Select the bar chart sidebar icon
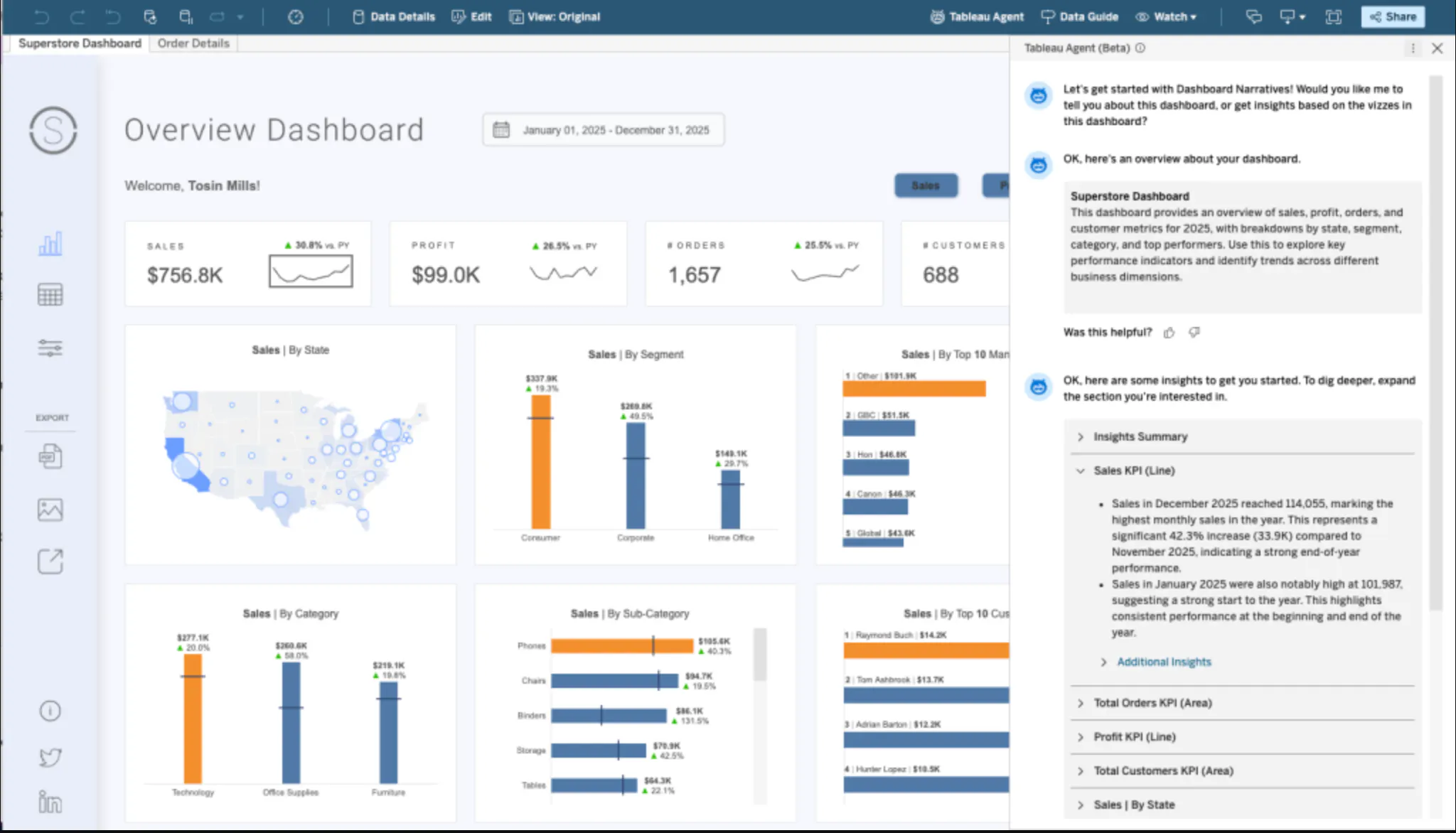The image size is (1456, 833). coord(50,244)
